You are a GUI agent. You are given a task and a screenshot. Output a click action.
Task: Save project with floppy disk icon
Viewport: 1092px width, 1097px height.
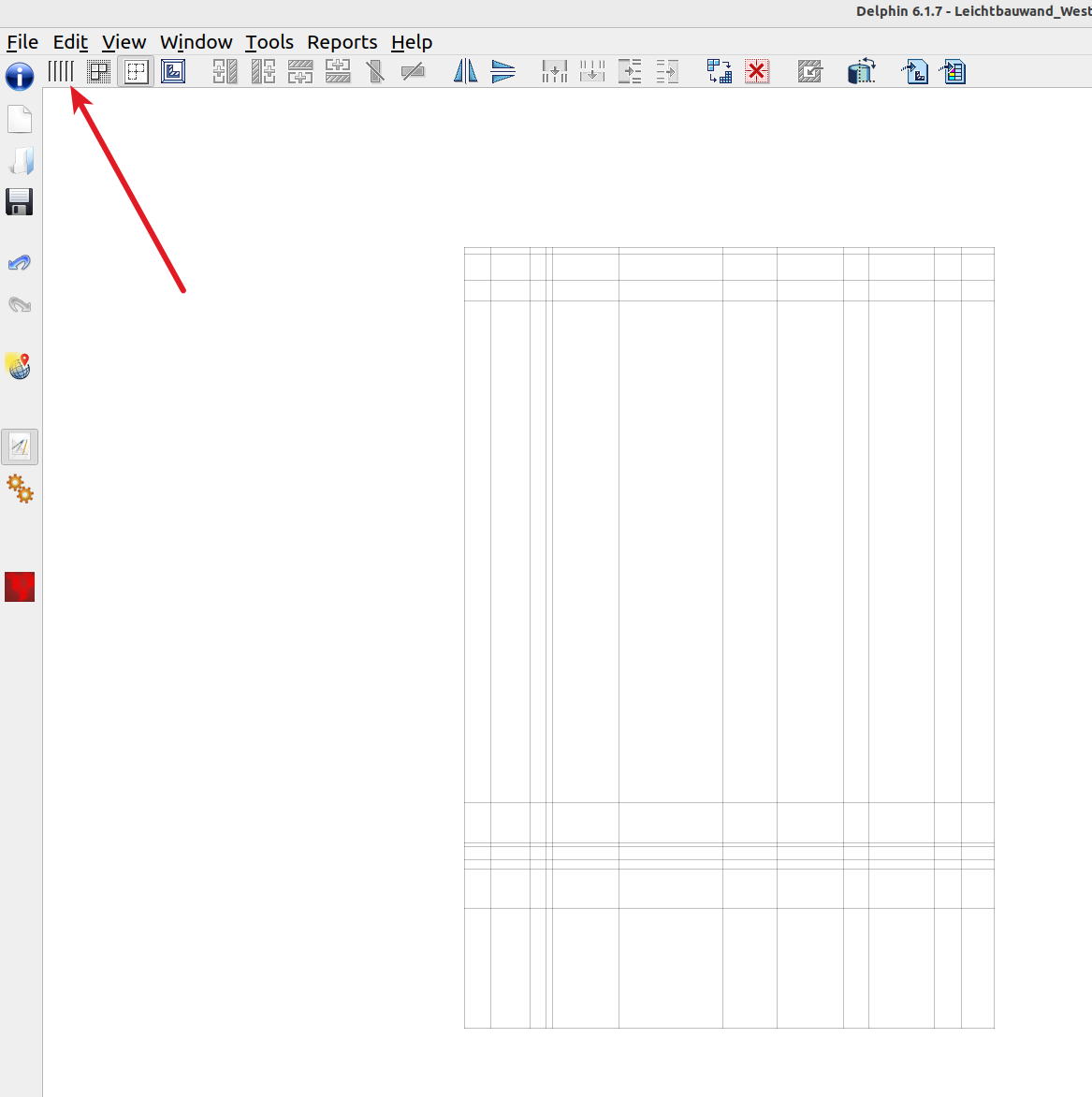[20, 202]
